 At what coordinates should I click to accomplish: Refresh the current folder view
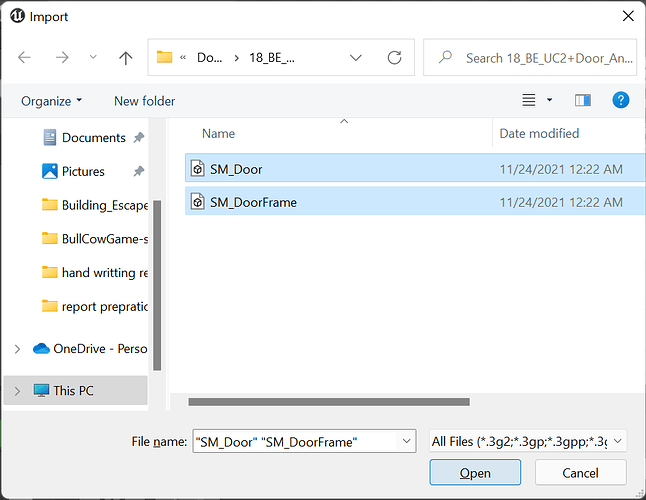(394, 58)
